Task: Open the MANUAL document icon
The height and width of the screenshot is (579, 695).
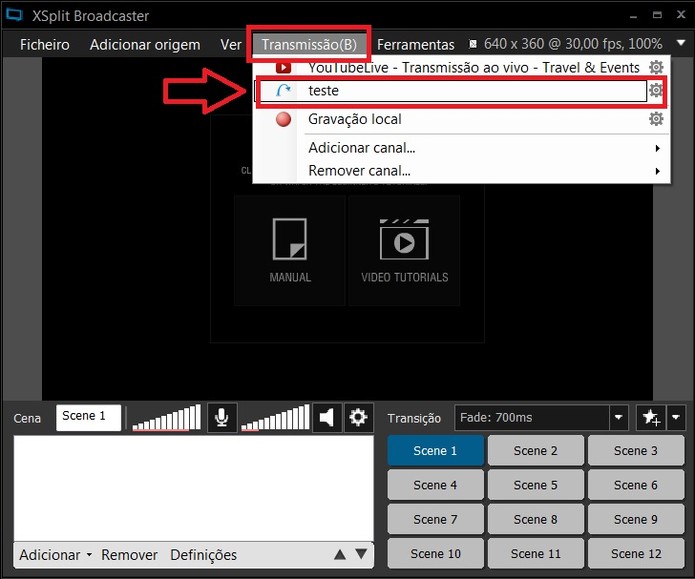Action: [x=290, y=239]
